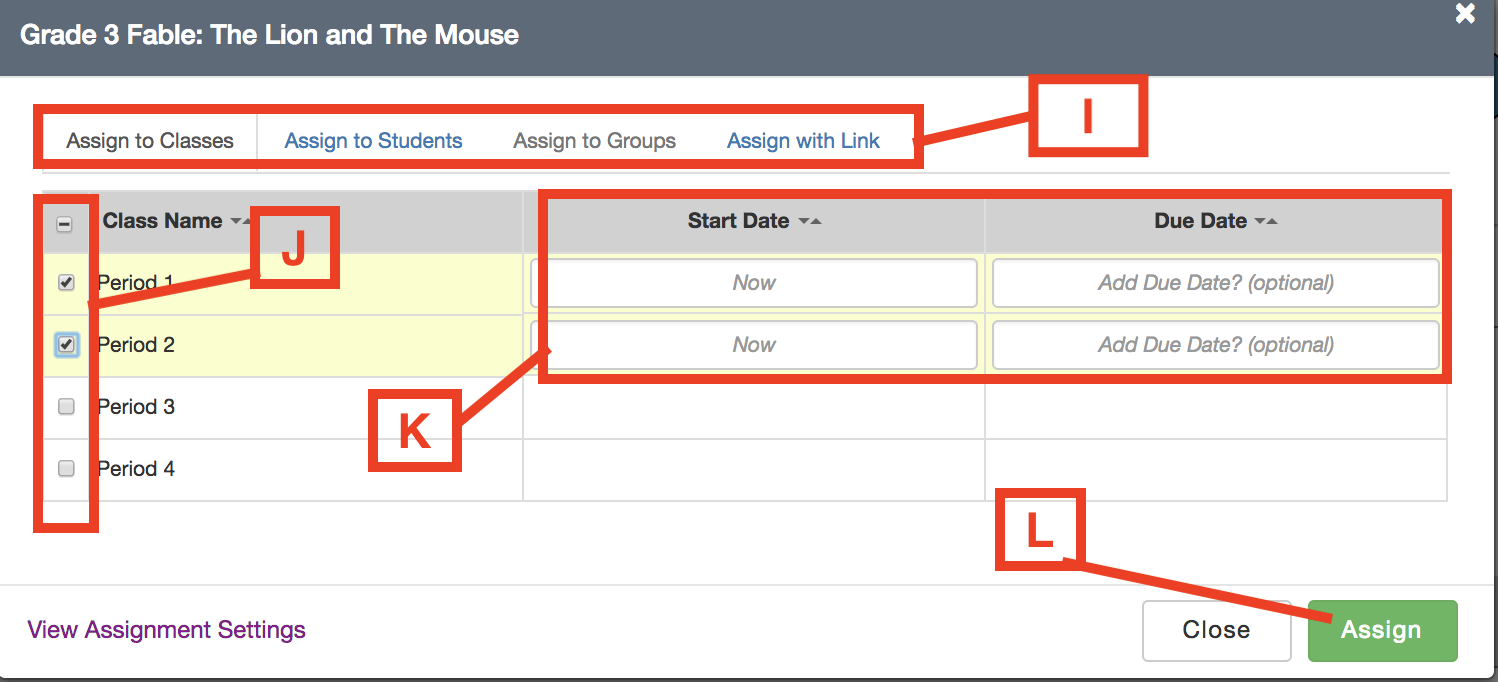Add due date for Period 1
The height and width of the screenshot is (682, 1498).
click(x=1215, y=283)
